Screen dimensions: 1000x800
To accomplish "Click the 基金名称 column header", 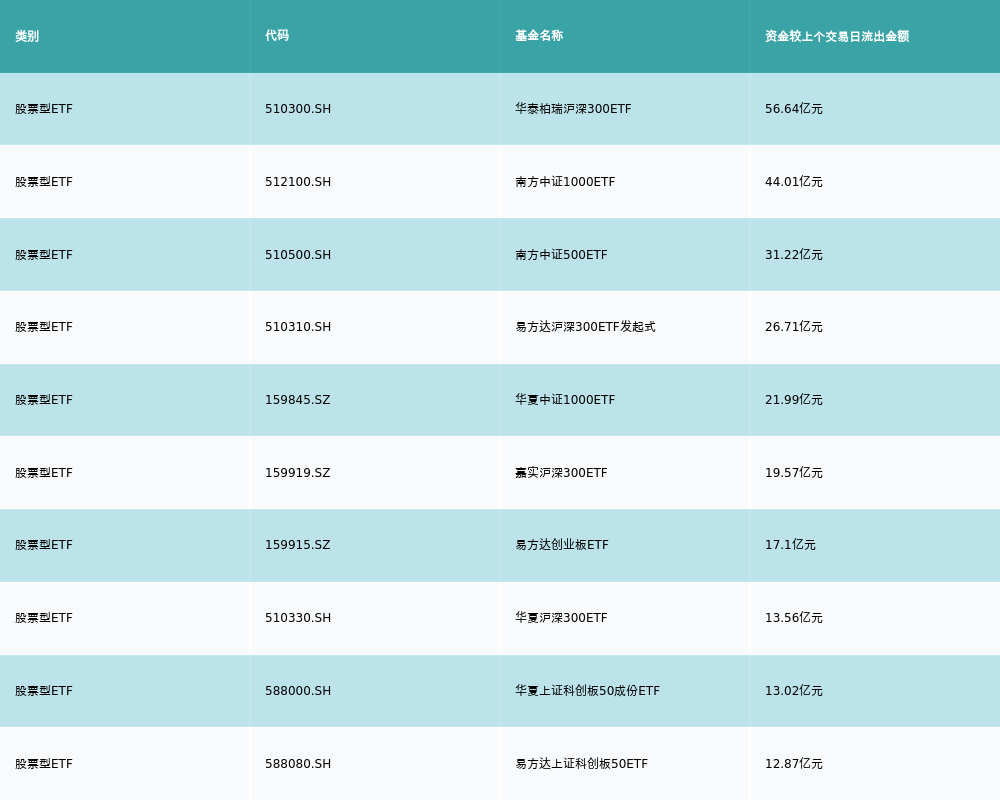I will (539, 36).
